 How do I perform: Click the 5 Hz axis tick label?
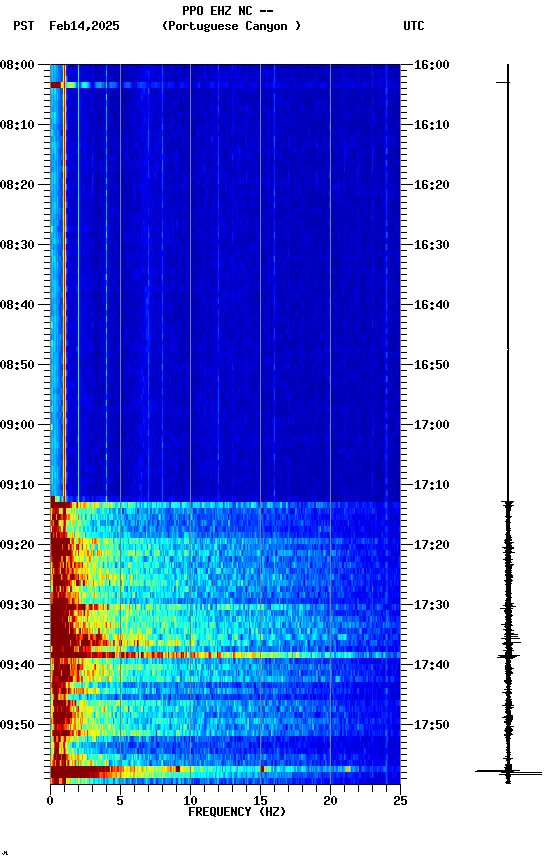click(x=120, y=802)
